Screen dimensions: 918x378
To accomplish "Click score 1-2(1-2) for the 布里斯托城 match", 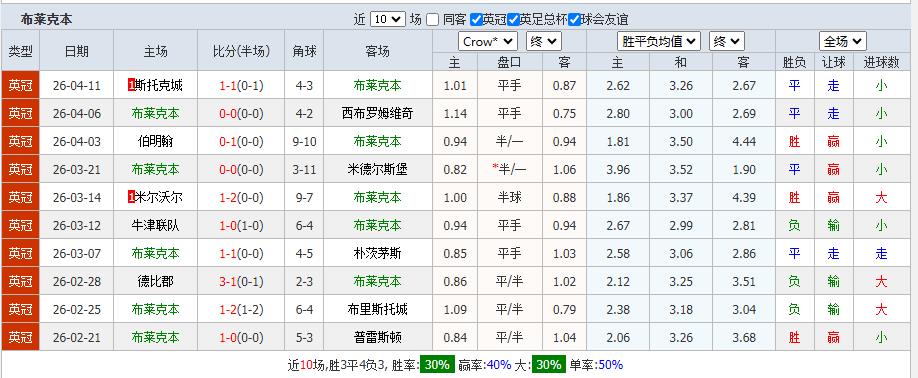I will (241, 310).
